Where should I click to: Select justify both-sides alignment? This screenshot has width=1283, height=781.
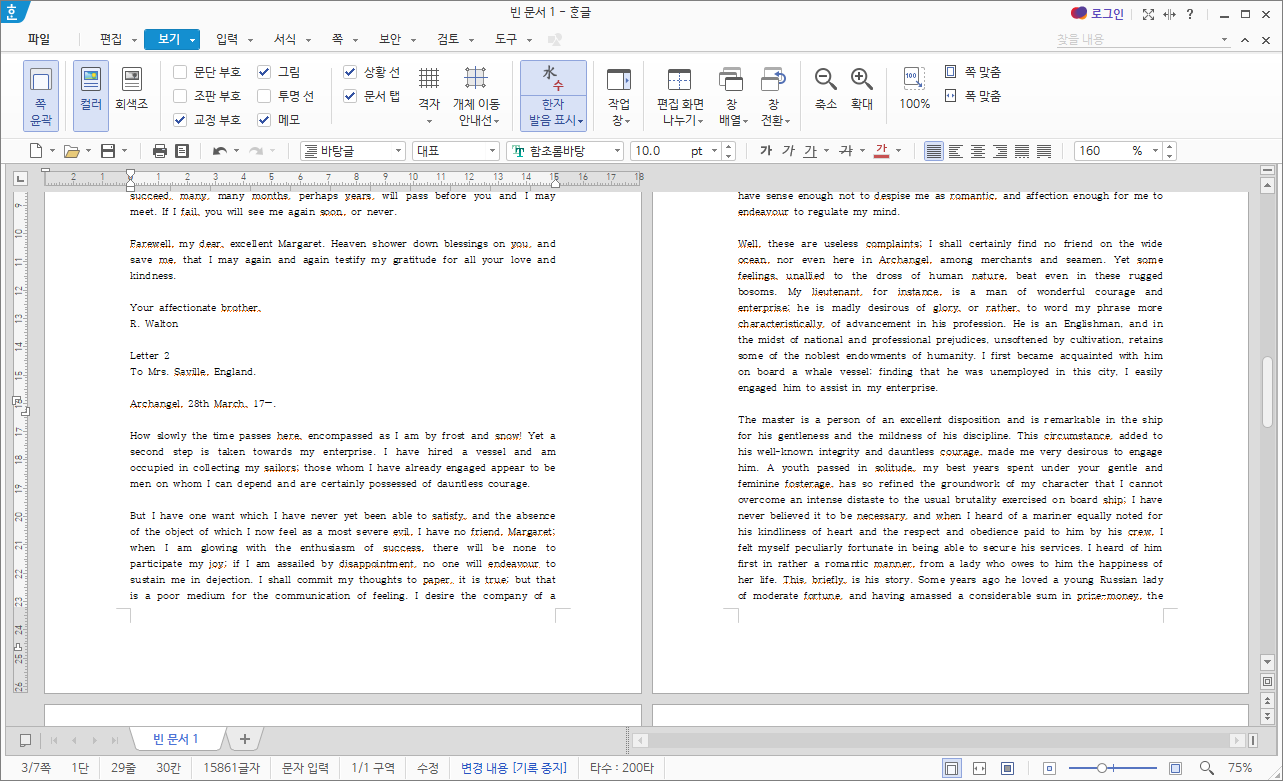(934, 151)
